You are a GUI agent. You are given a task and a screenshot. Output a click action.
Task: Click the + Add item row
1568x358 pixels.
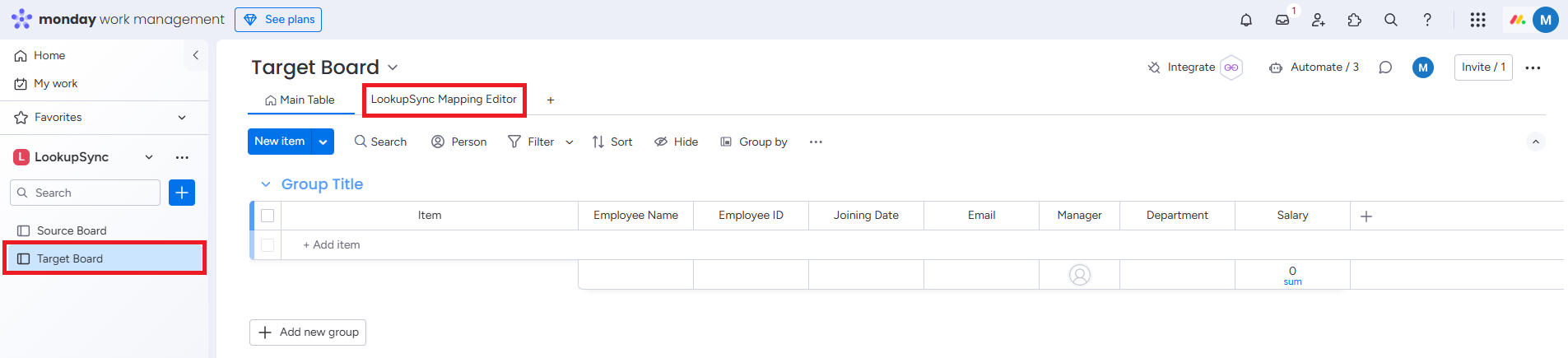point(332,244)
